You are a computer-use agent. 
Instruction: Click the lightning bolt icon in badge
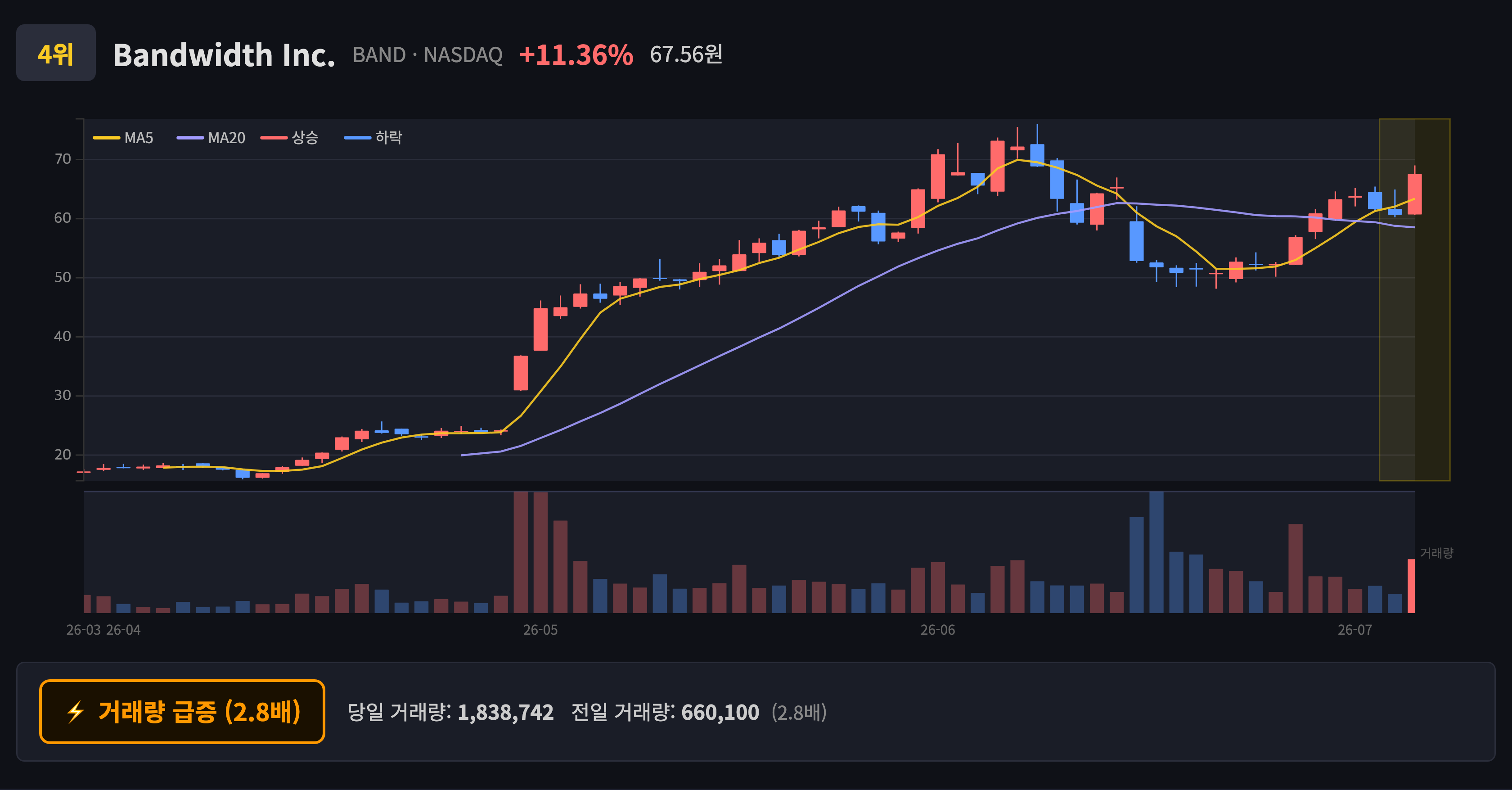(x=76, y=712)
